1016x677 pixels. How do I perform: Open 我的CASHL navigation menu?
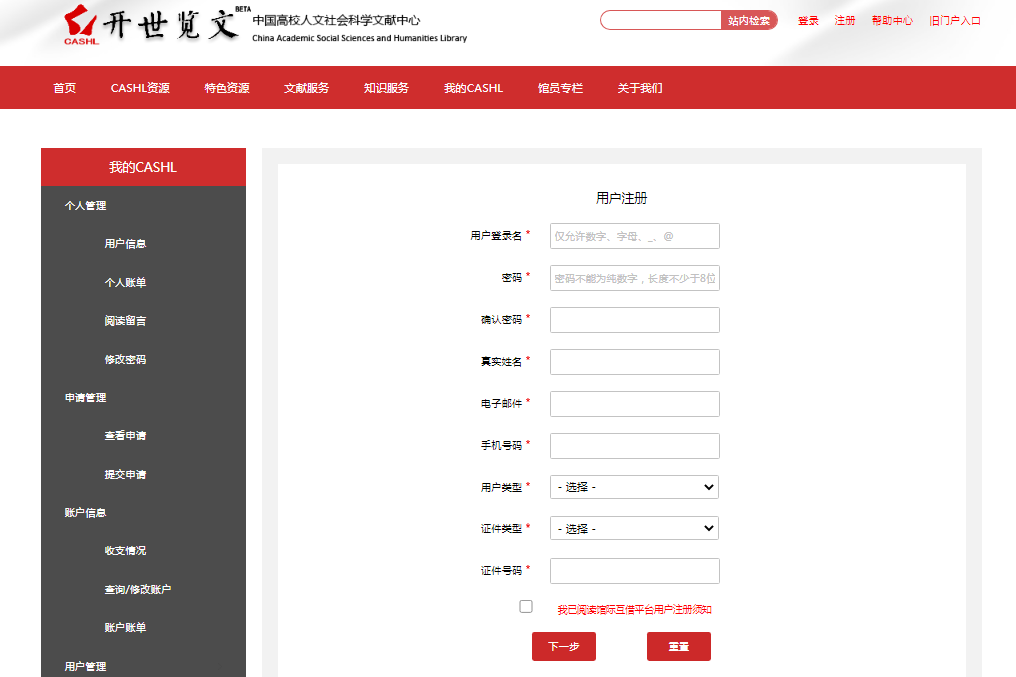pos(473,88)
